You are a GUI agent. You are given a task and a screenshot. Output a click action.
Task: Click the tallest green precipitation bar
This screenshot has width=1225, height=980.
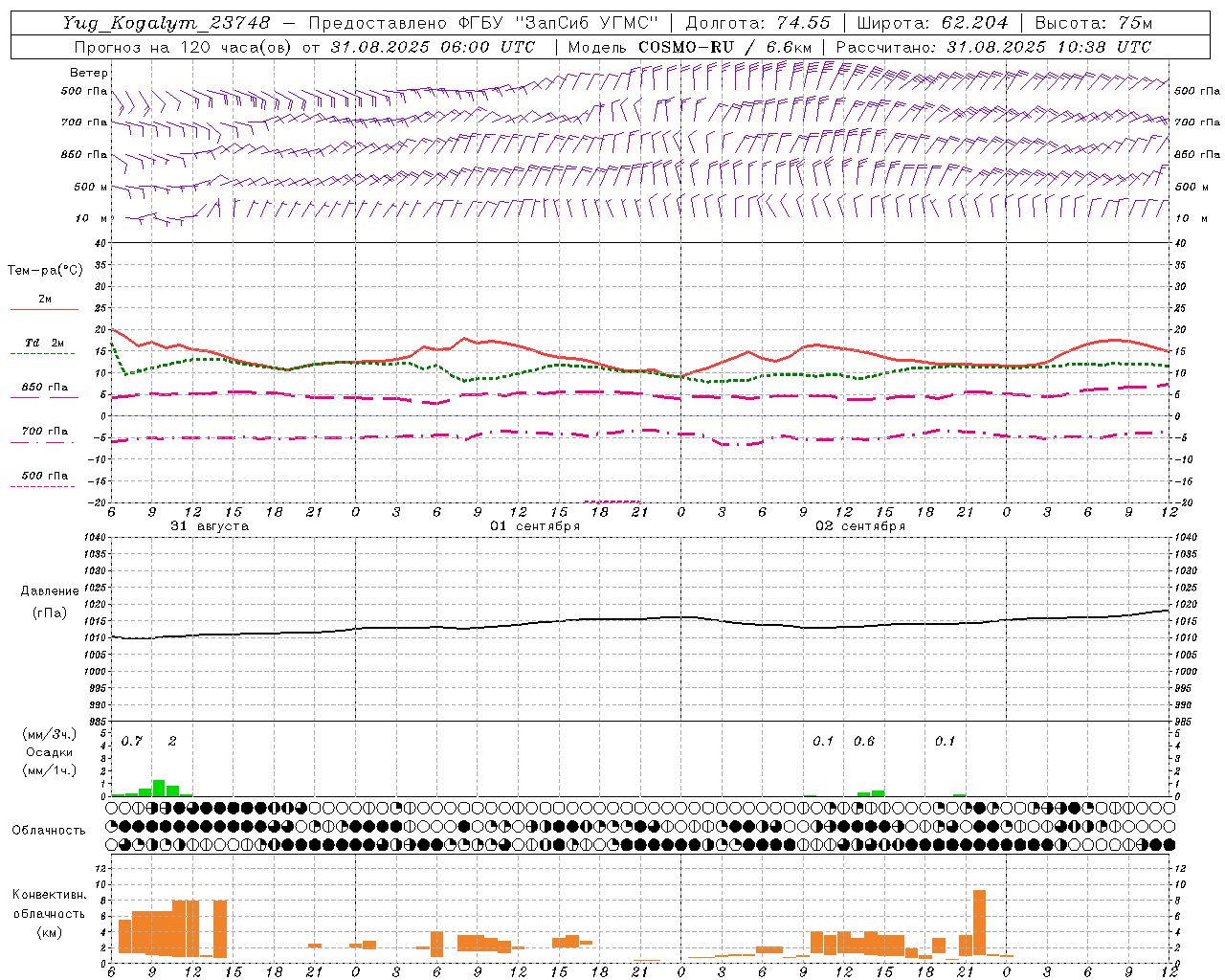159,788
